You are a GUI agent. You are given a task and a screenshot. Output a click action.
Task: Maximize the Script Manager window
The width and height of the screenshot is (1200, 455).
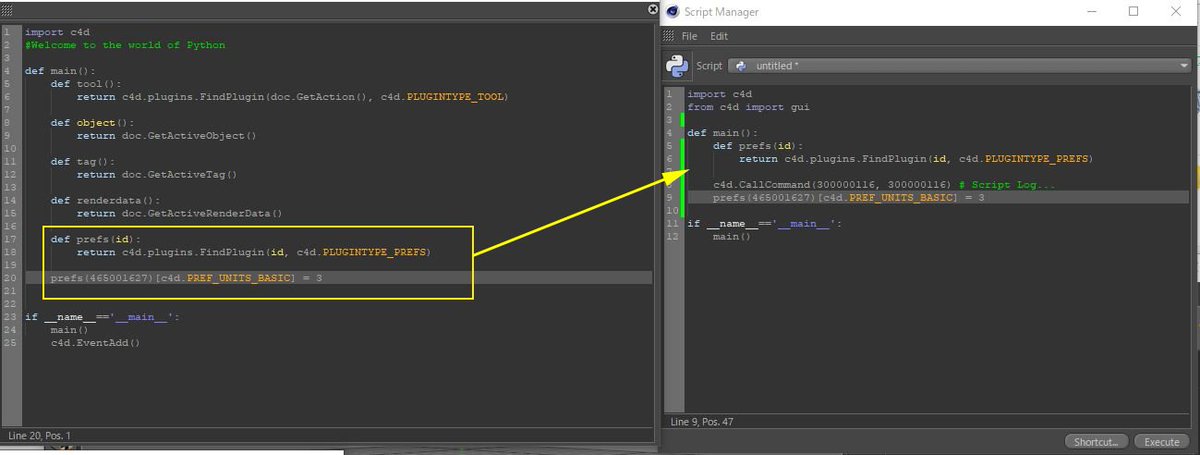[1133, 12]
